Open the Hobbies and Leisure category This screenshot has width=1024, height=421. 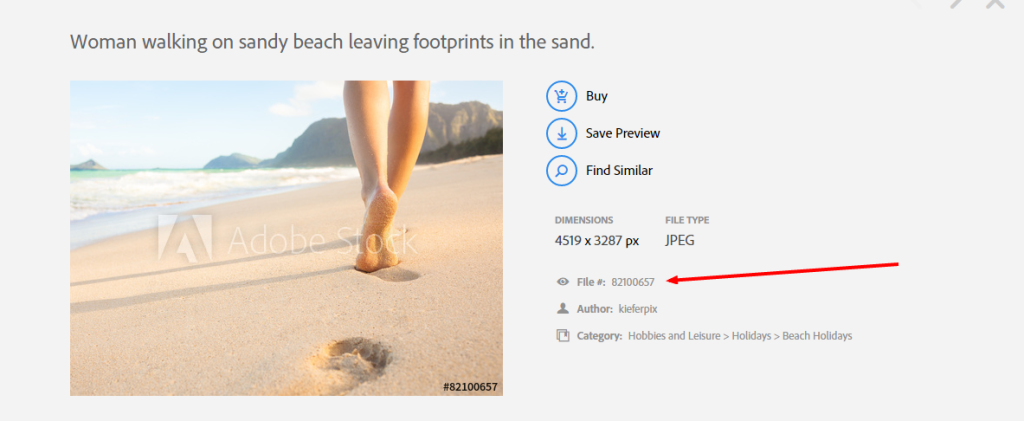[x=674, y=336]
